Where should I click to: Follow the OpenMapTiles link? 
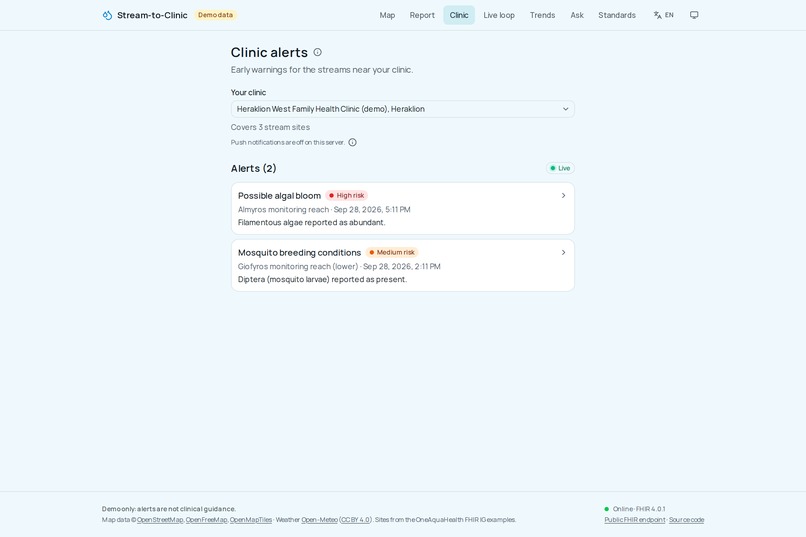251,520
